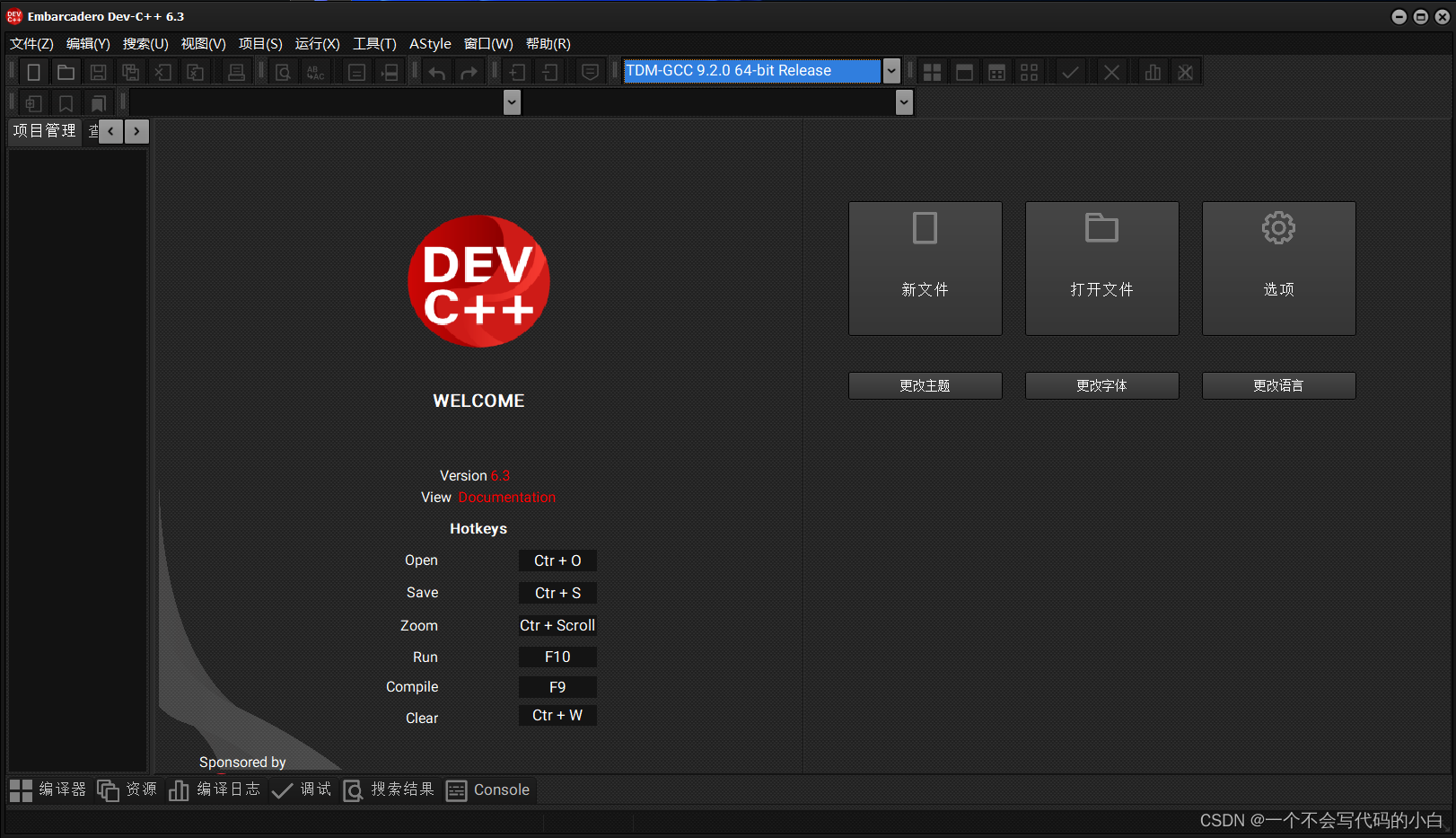Image resolution: width=1456 pixels, height=838 pixels.
Task: Click the Goto bookmark toolbar icon
Action: 99,104
